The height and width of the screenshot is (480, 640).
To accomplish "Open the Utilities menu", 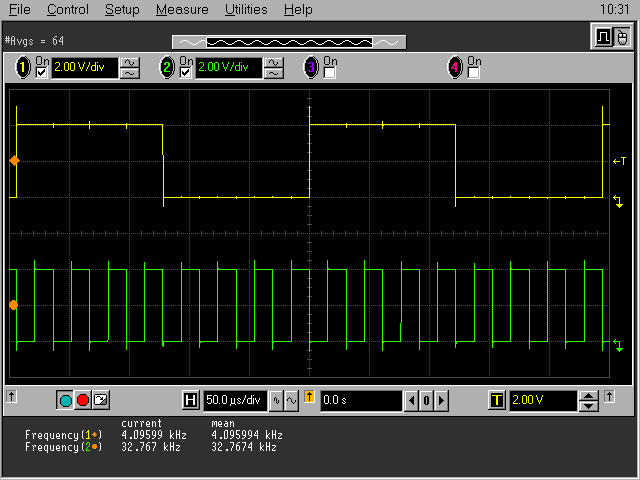I will 246,10.
